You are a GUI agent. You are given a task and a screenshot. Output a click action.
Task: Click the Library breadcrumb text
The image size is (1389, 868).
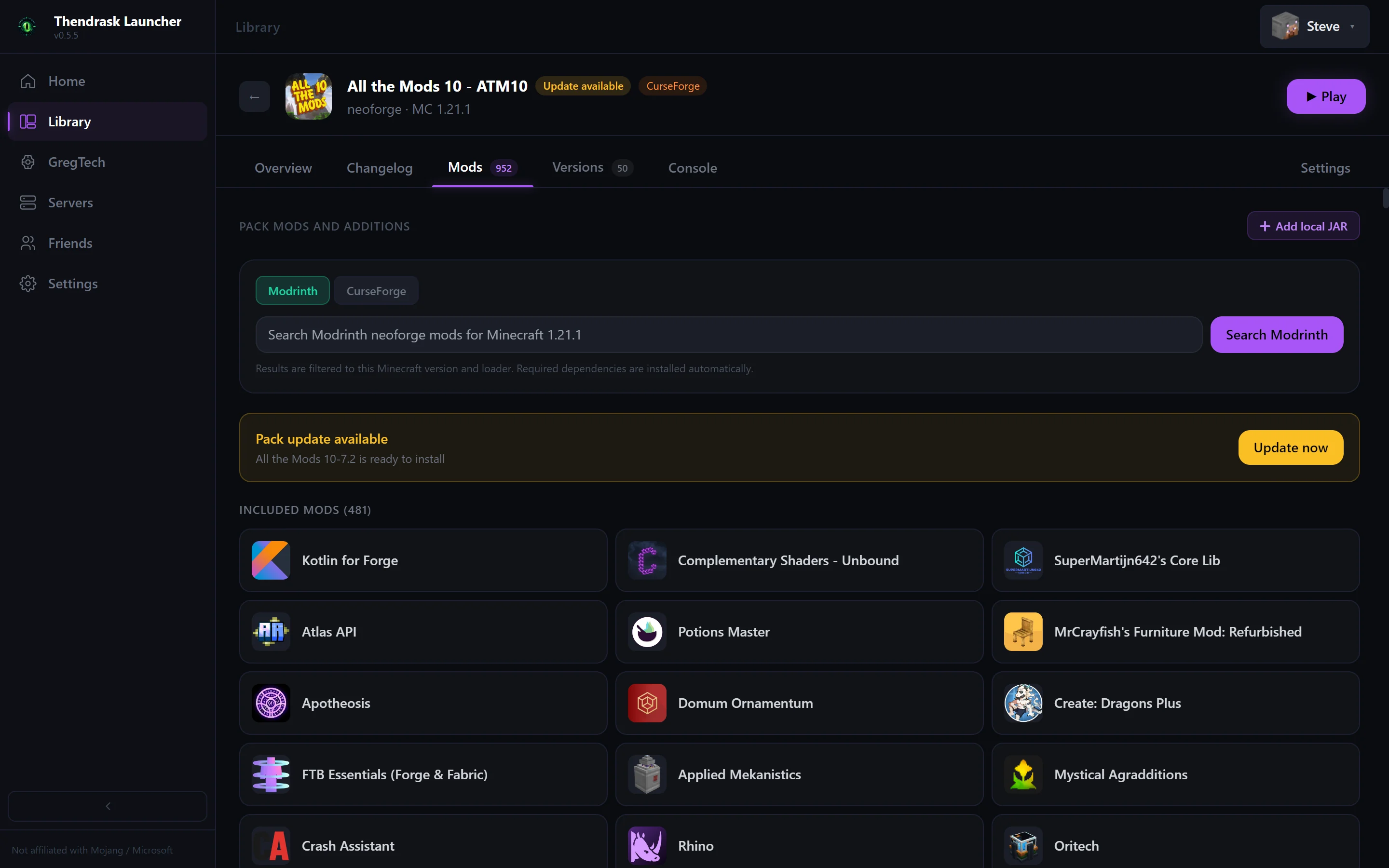[258, 27]
